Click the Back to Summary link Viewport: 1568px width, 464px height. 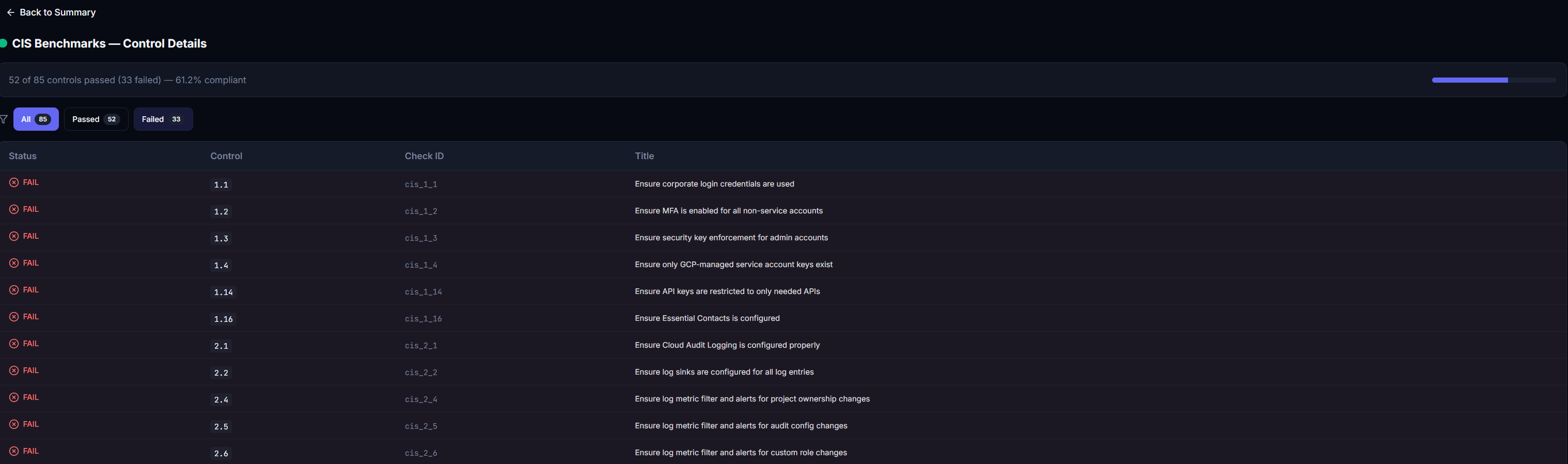pos(51,12)
